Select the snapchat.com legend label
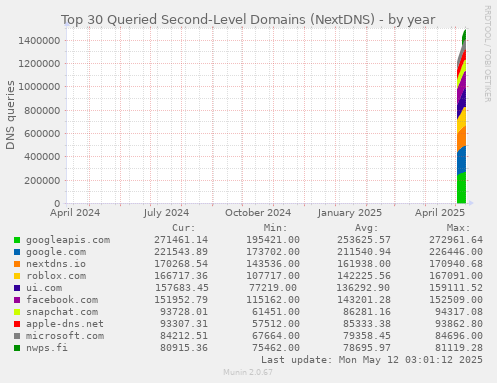Viewport: 497px width, 383px height. point(62,312)
